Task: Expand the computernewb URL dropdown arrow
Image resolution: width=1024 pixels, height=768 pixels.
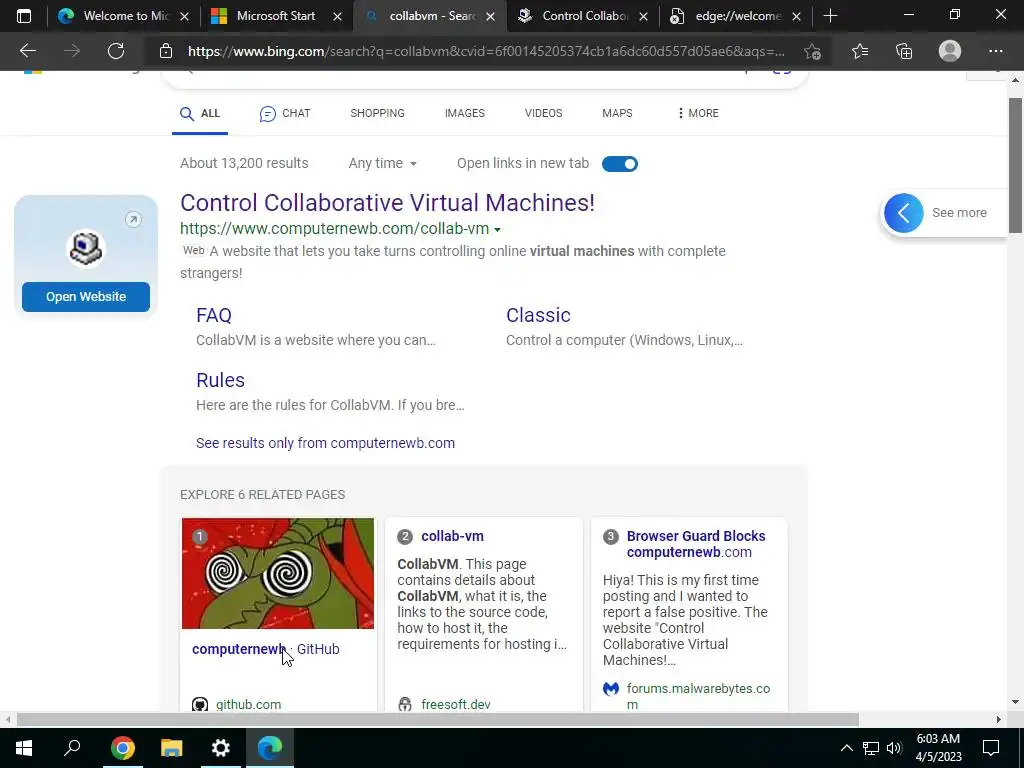Action: (x=498, y=230)
